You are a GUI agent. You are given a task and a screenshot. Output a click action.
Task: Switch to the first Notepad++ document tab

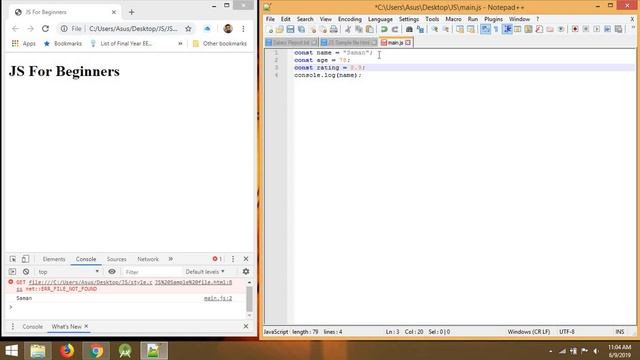pos(291,42)
